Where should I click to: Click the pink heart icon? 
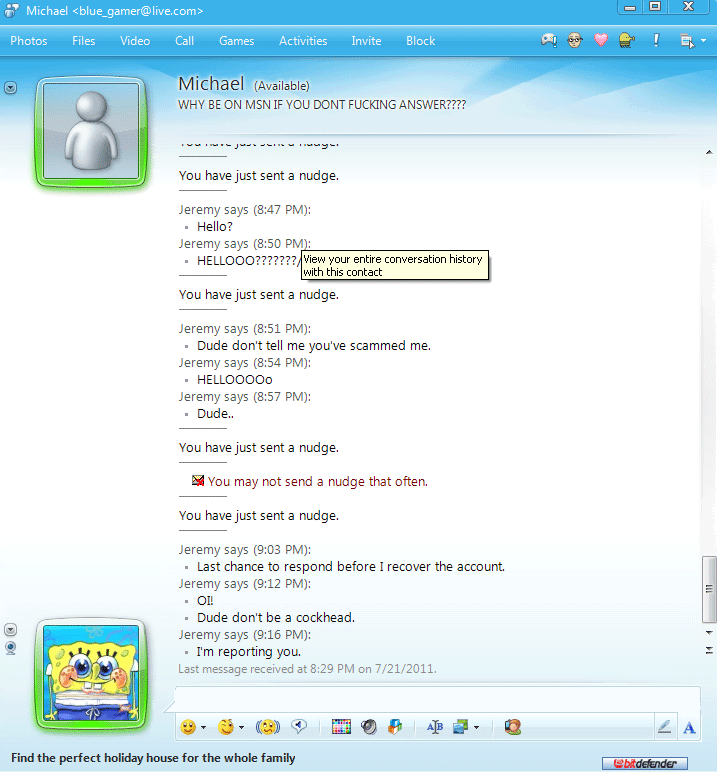point(601,39)
